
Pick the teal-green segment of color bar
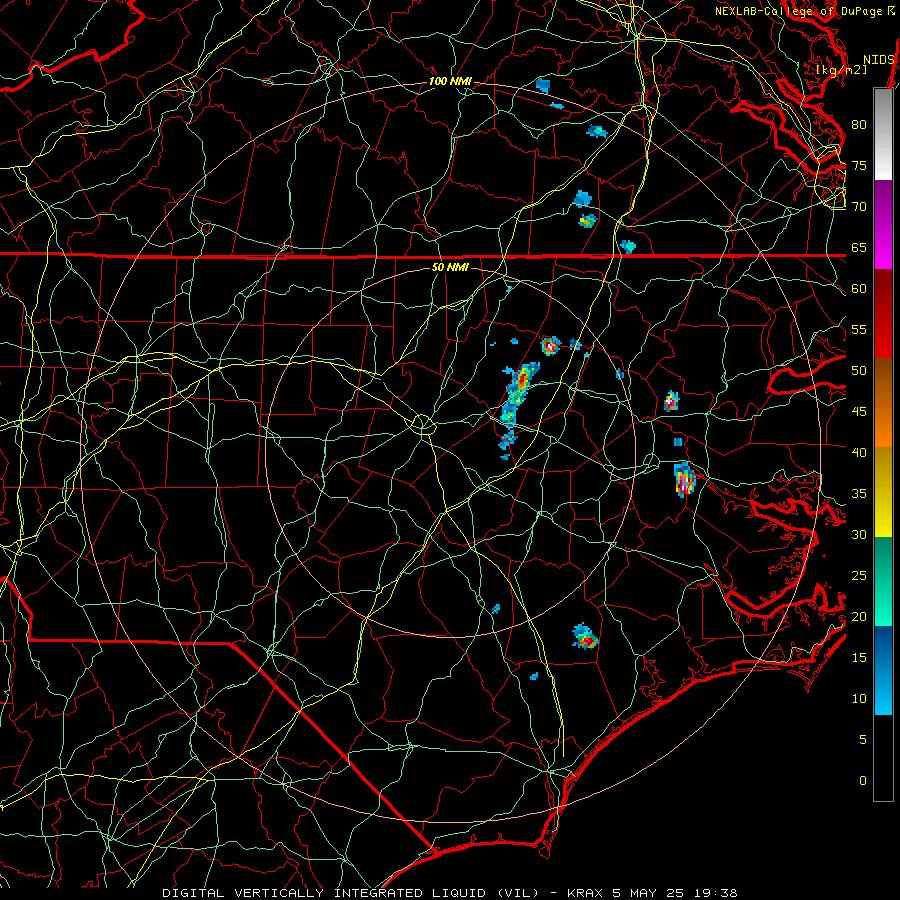(x=883, y=581)
